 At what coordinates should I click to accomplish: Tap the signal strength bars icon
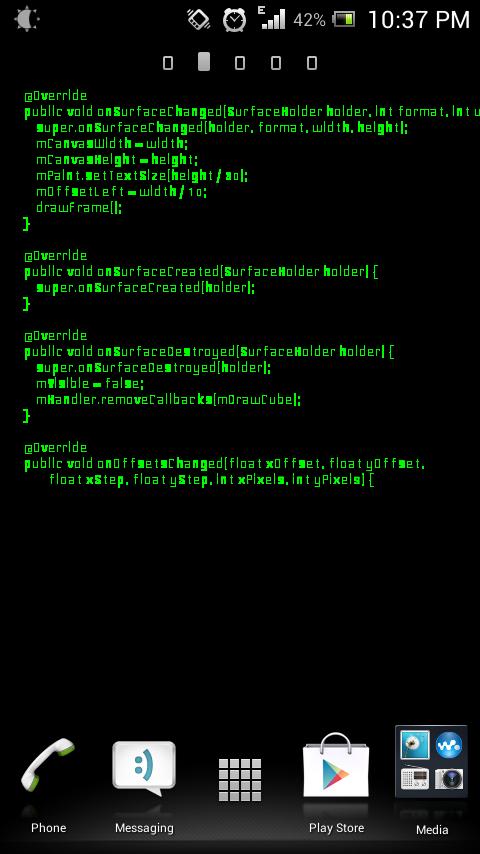pos(271,18)
